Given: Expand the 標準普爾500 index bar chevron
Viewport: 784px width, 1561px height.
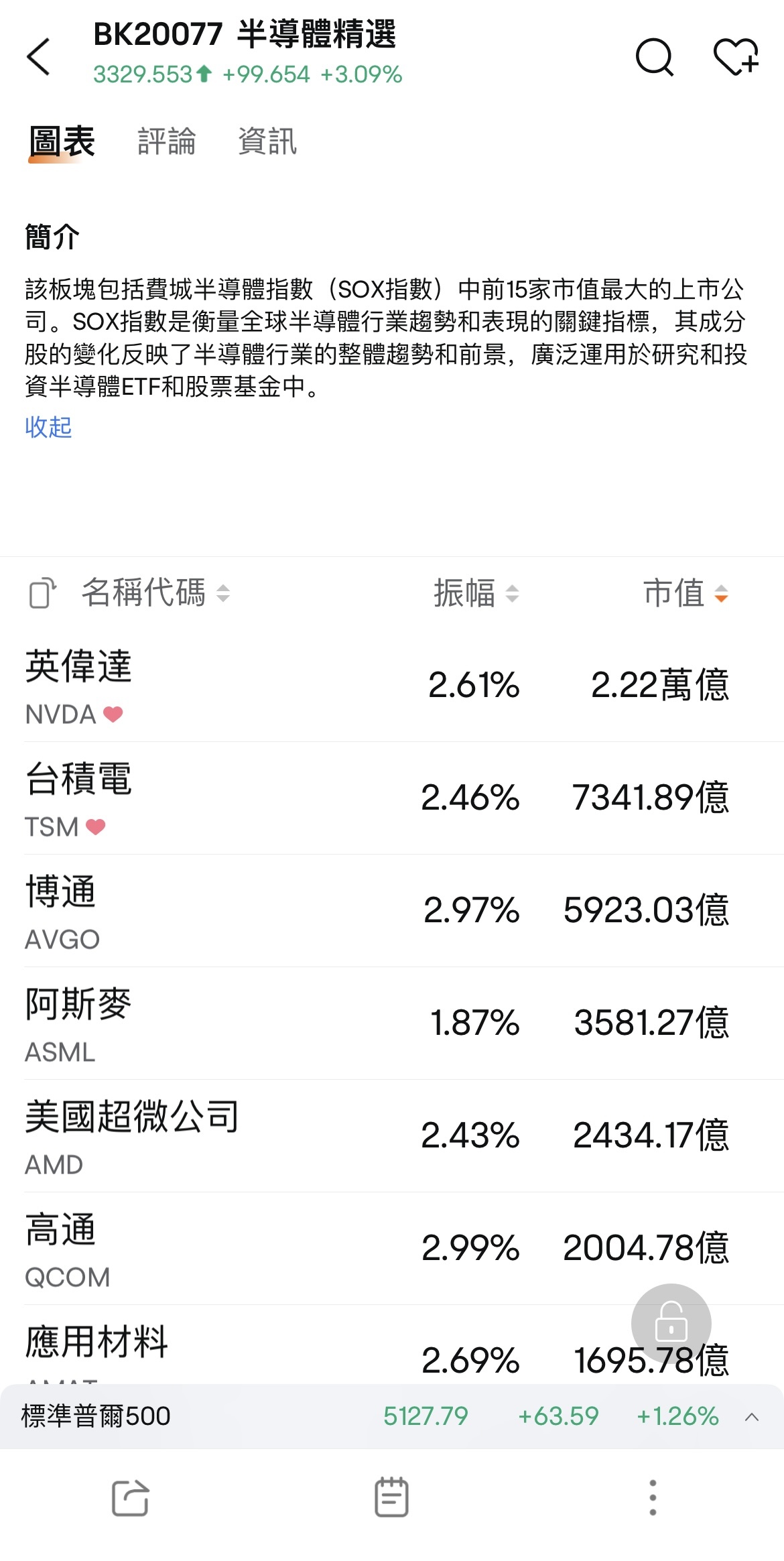Looking at the screenshot, I should (x=752, y=1416).
